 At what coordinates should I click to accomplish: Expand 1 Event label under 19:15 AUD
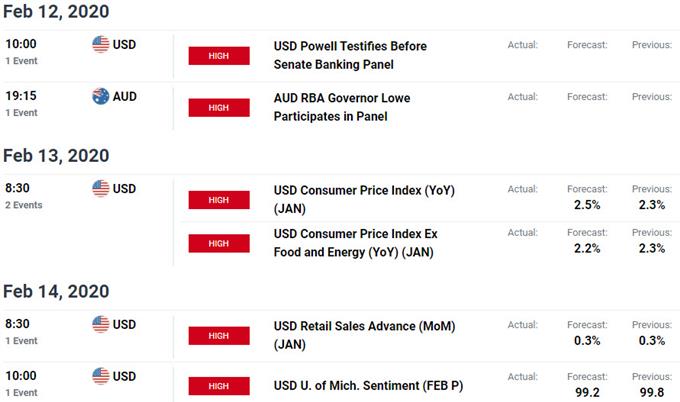(21, 113)
